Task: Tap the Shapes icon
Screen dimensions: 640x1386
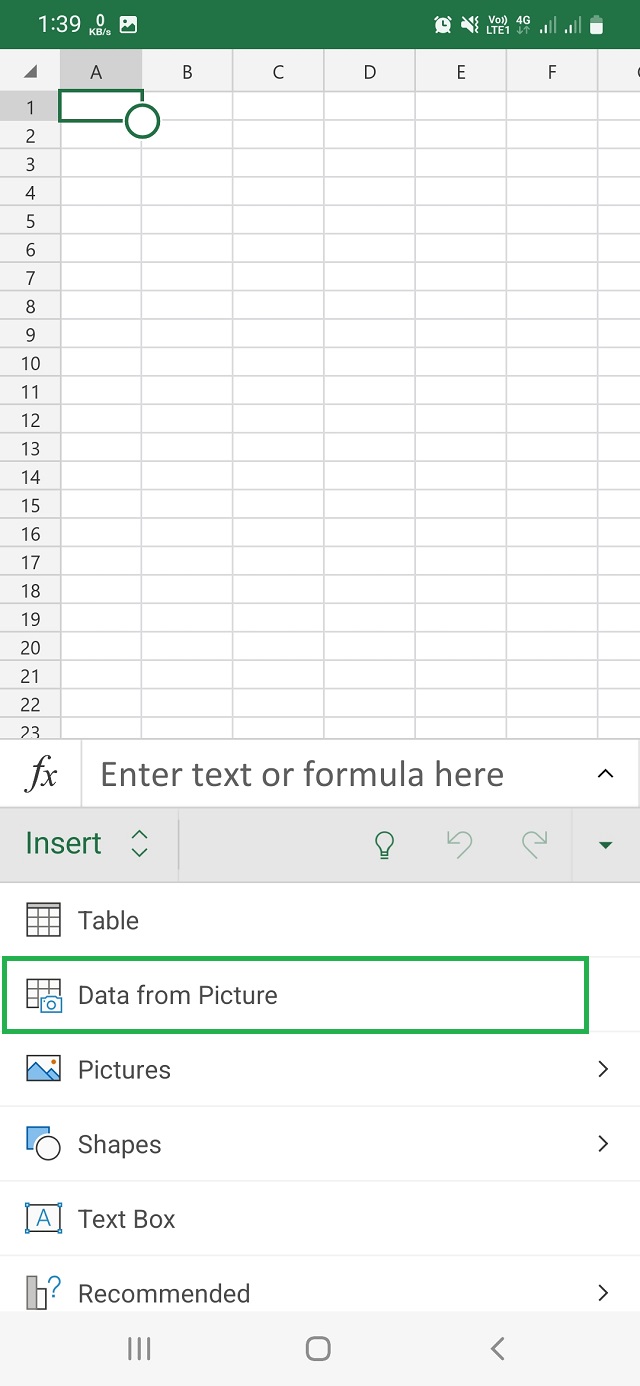Action: [x=43, y=1144]
